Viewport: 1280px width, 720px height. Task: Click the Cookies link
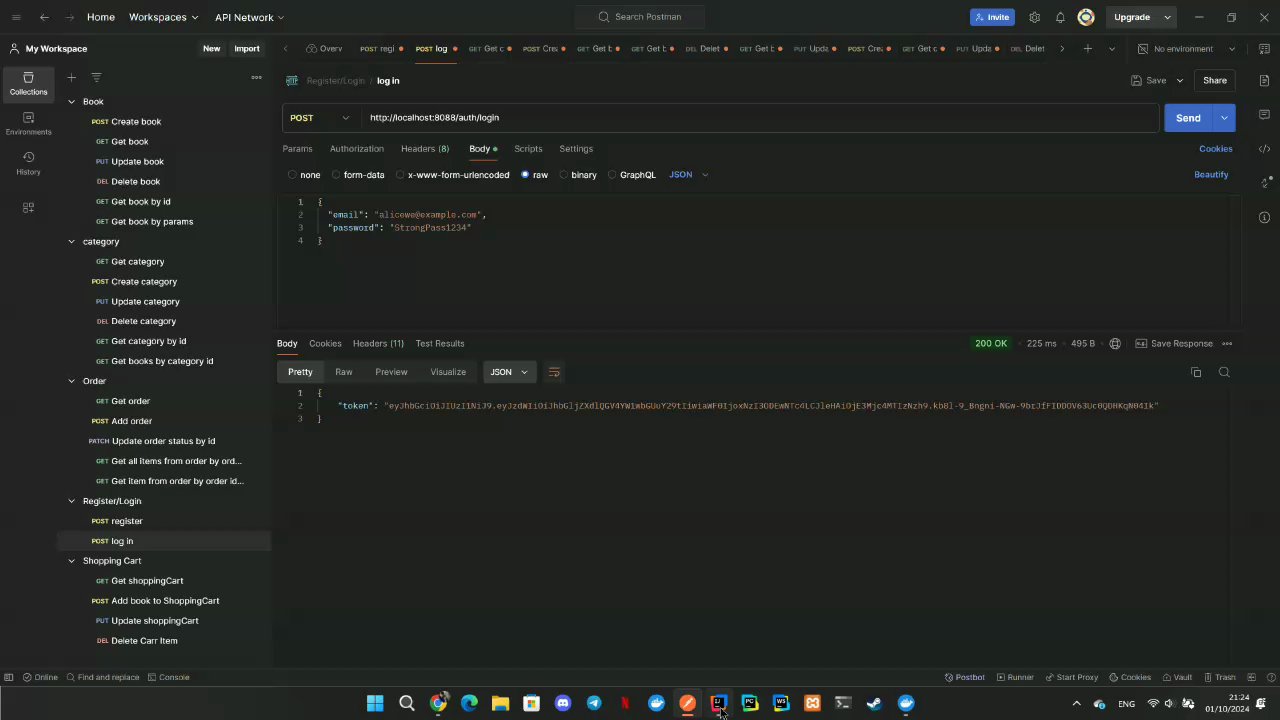1215,149
